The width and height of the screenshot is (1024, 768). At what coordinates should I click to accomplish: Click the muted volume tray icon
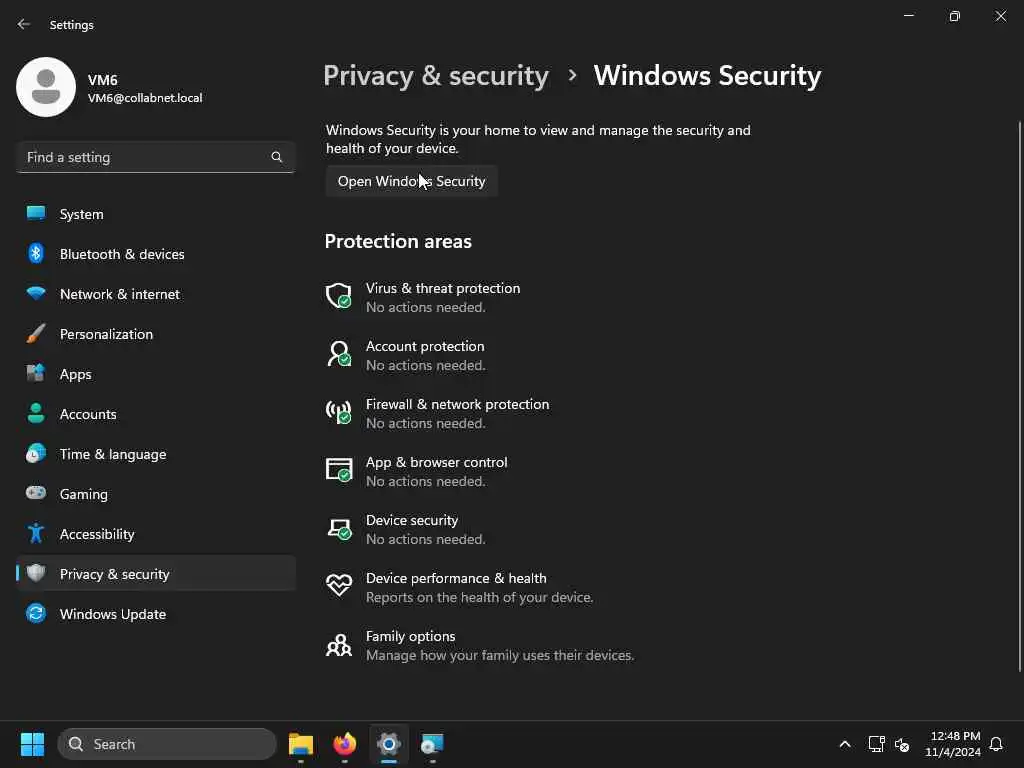coord(902,744)
